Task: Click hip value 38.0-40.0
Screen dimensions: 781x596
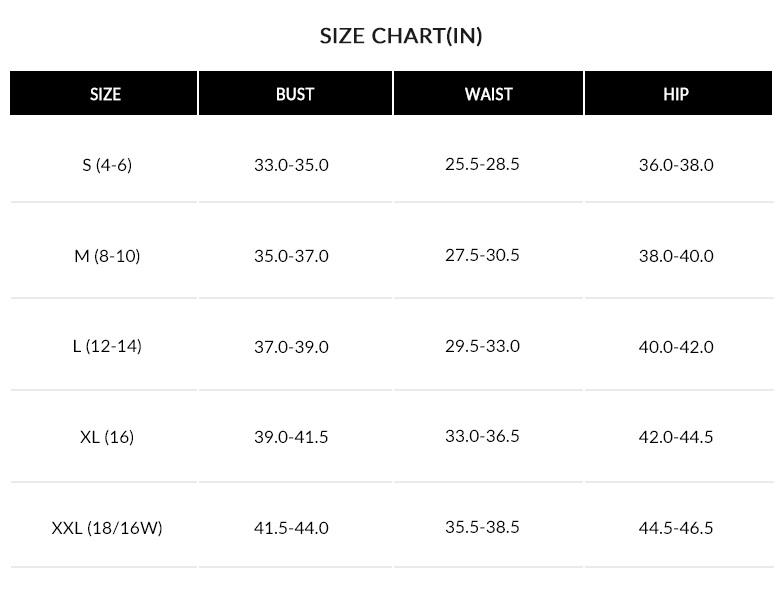Action: (x=676, y=255)
